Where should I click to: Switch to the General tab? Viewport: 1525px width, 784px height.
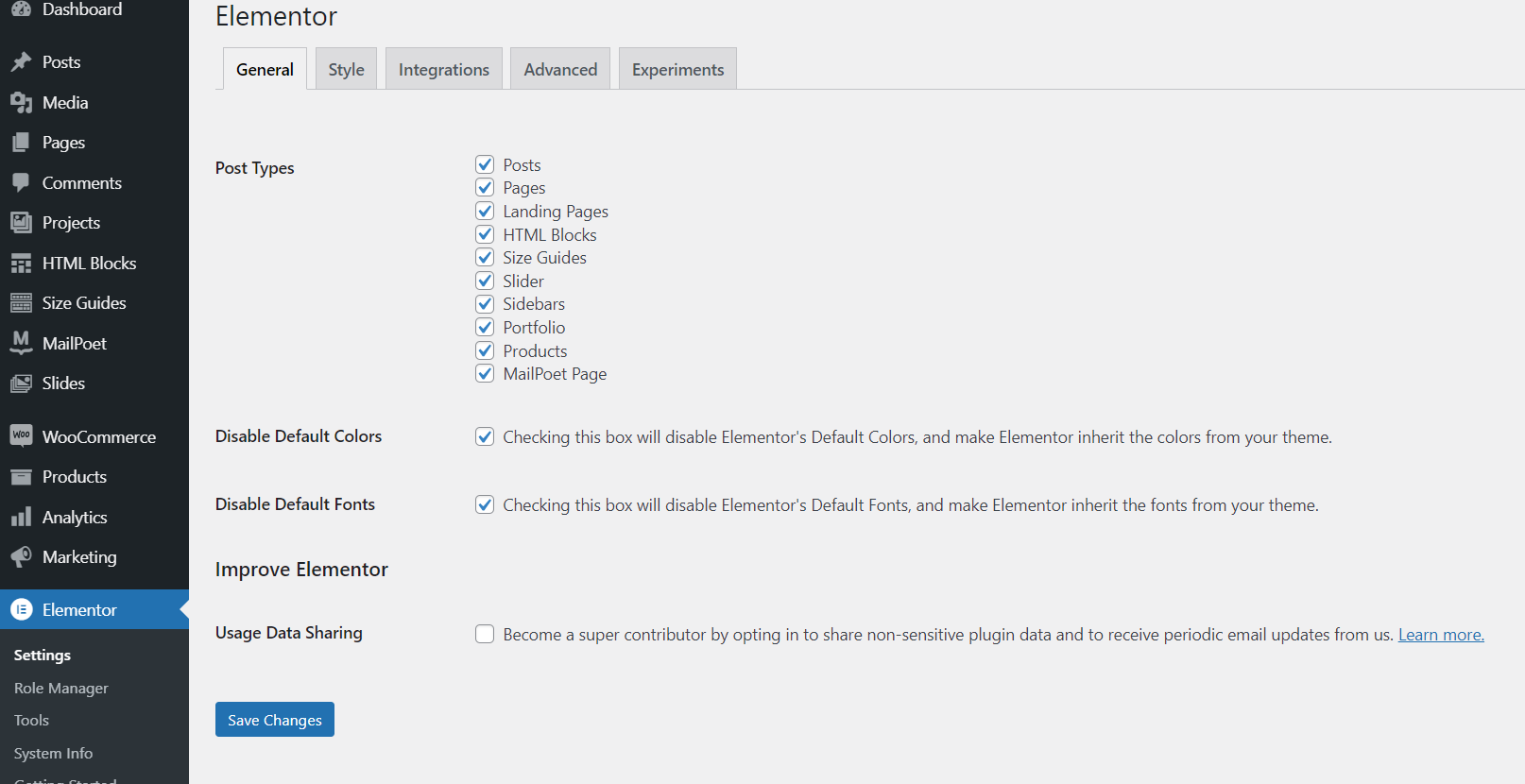point(265,69)
